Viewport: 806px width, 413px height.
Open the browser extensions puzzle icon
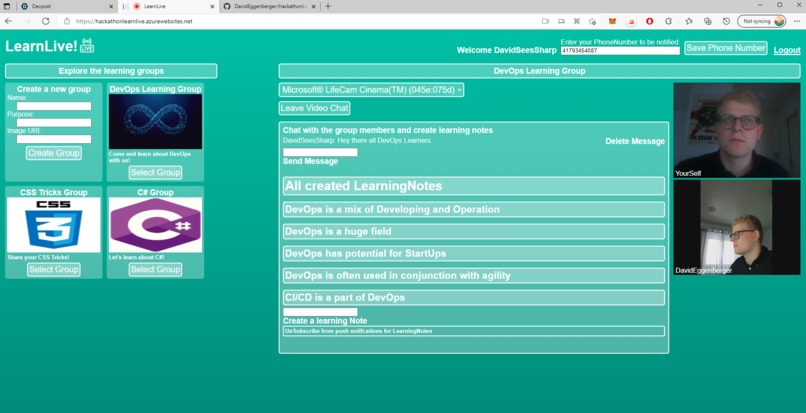pos(669,21)
